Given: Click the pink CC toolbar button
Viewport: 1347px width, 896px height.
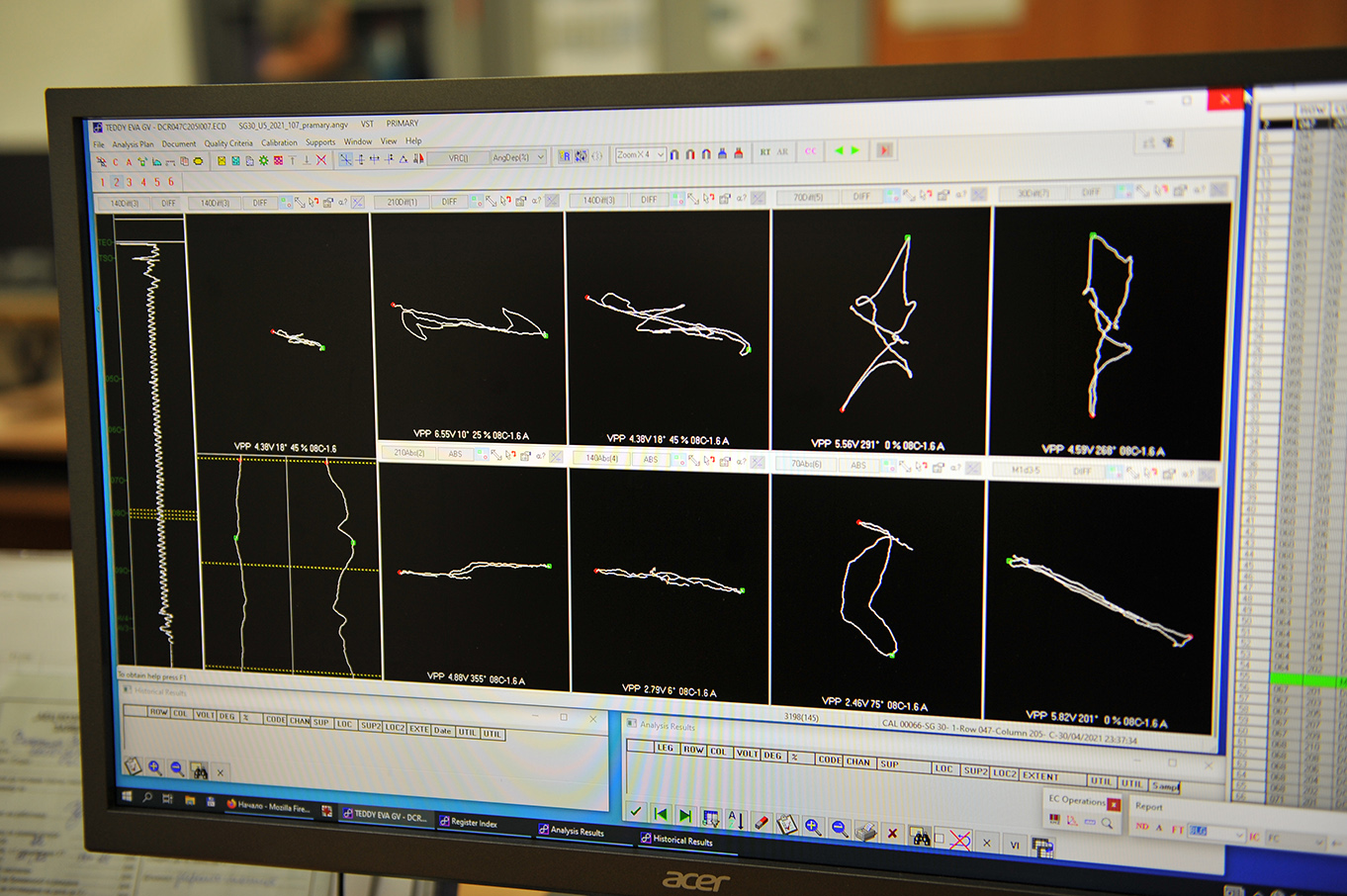Looking at the screenshot, I should [811, 150].
